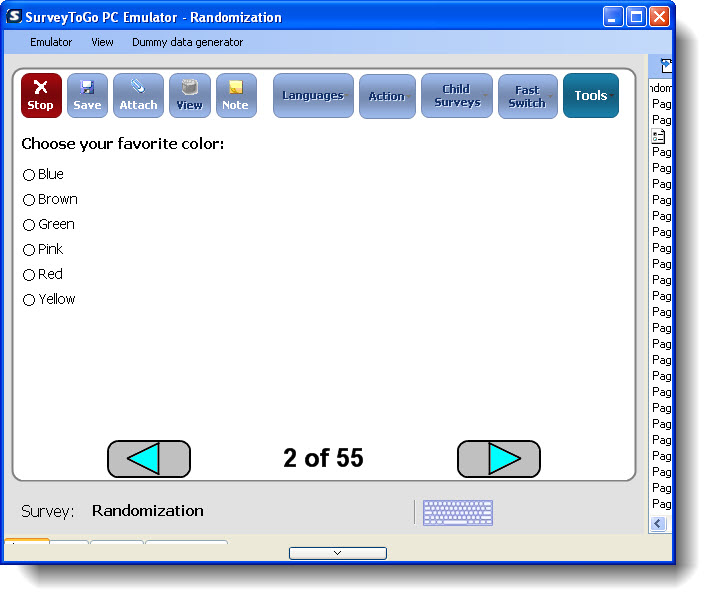
Task: Open the Tools dropdown
Action: pyautogui.click(x=591, y=95)
